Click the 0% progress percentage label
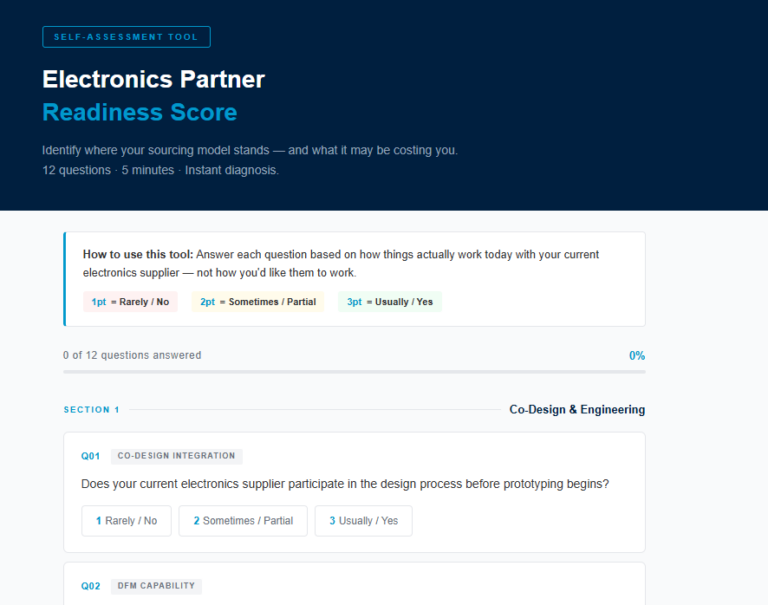Viewport: 768px width, 605px height. [636, 355]
